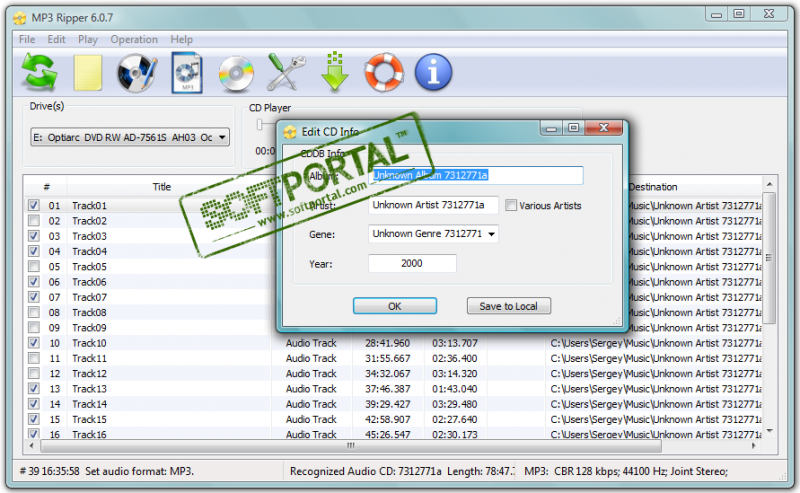Screen dimensions: 800x493
Task: Click the horizontal scrollbar of track list
Action: click(x=351, y=446)
